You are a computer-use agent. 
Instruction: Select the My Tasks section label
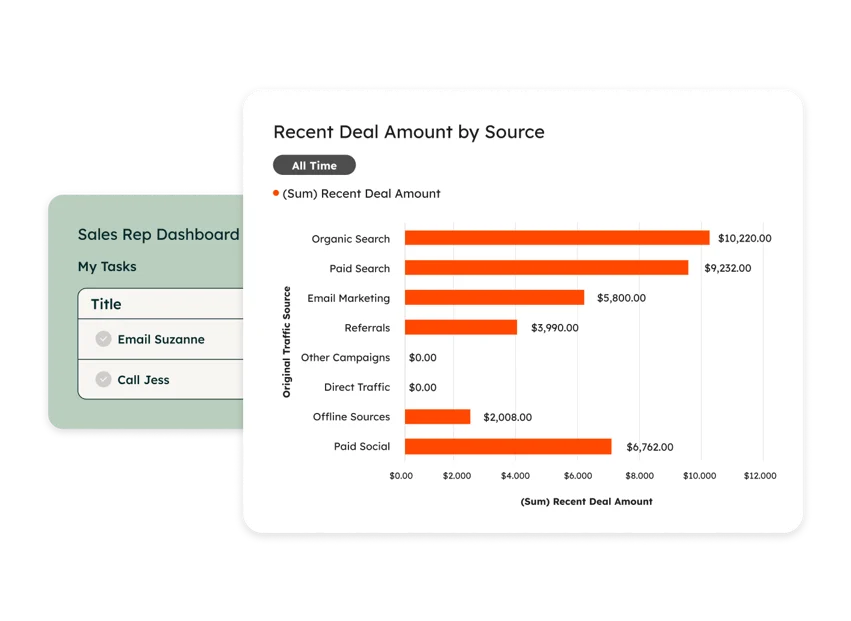click(x=107, y=267)
